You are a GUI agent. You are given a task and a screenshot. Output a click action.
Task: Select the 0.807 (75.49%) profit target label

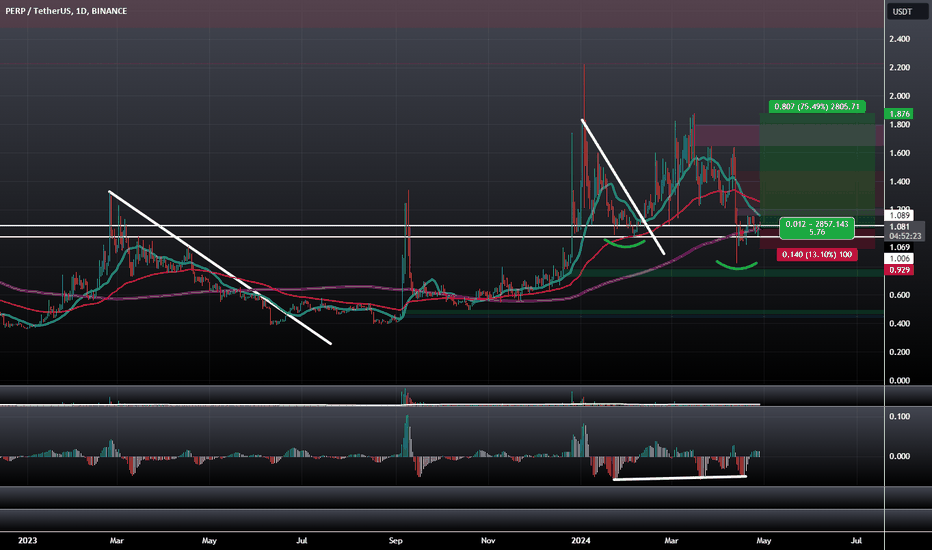coord(817,106)
